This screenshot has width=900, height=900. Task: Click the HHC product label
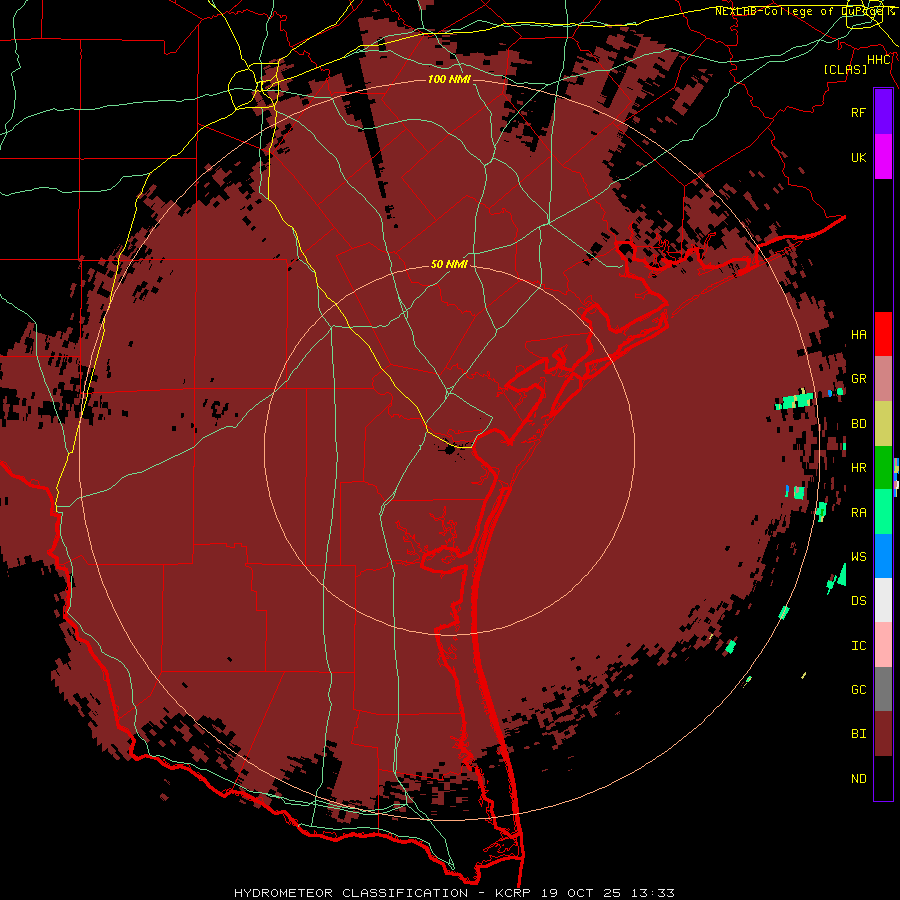pos(879,60)
